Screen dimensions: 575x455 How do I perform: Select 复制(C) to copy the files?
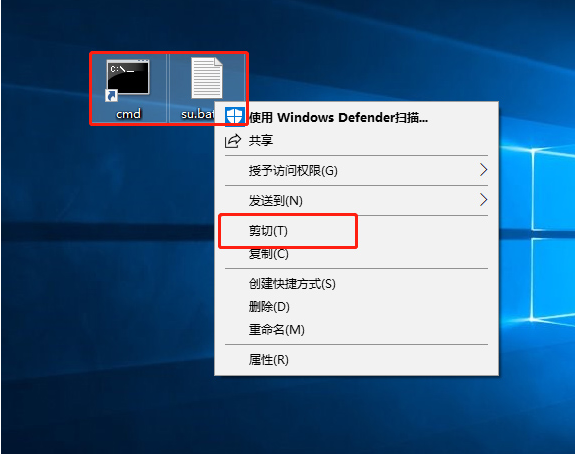356,253
